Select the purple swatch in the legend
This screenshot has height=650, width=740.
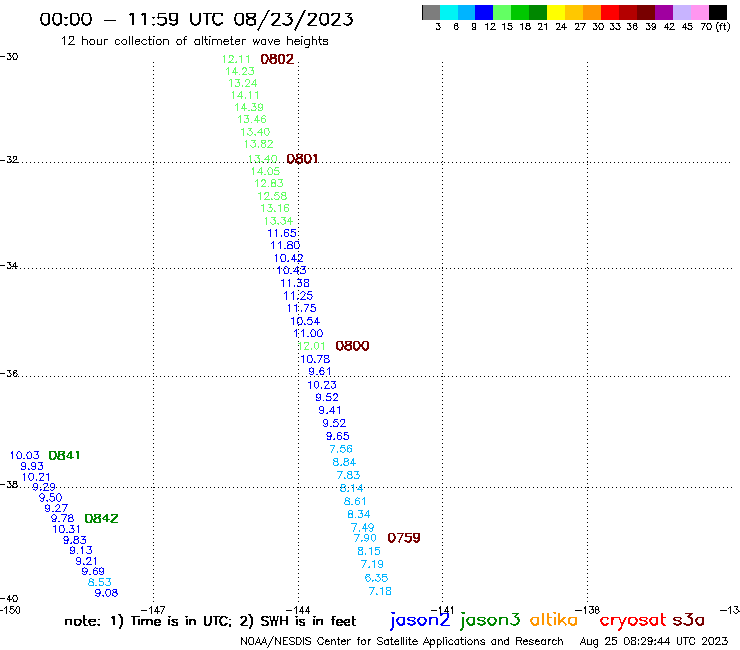(664, 12)
